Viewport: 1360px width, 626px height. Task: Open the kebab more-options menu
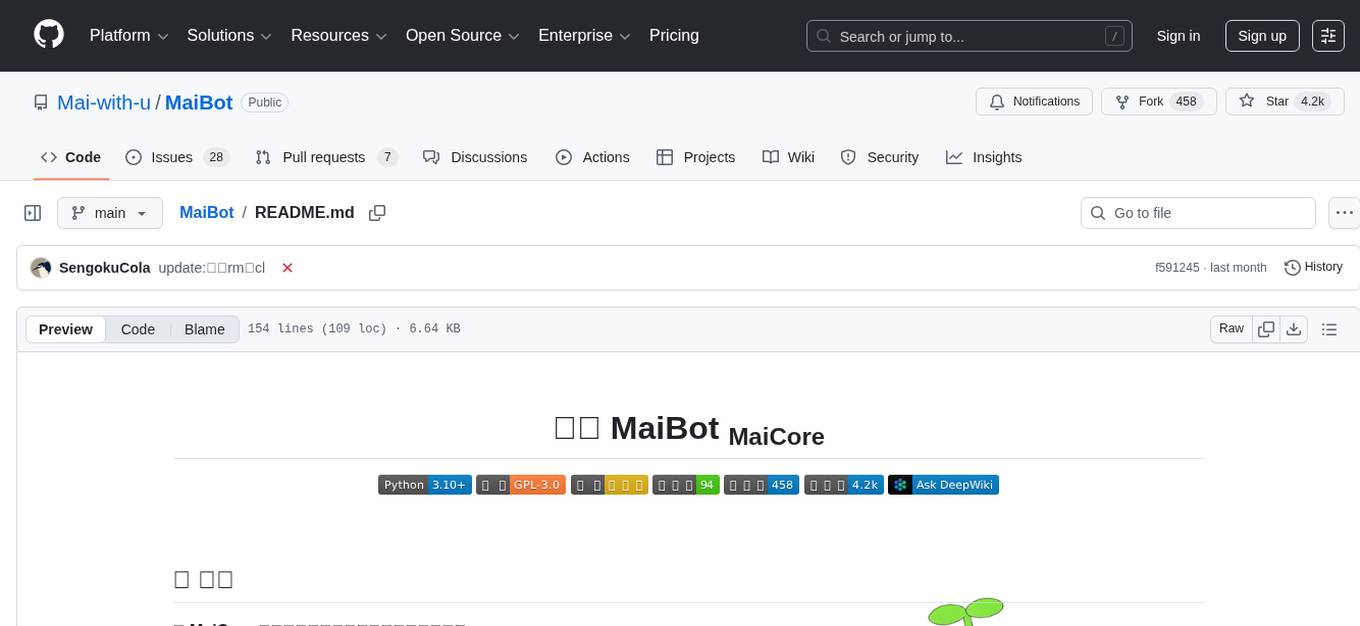click(1344, 212)
